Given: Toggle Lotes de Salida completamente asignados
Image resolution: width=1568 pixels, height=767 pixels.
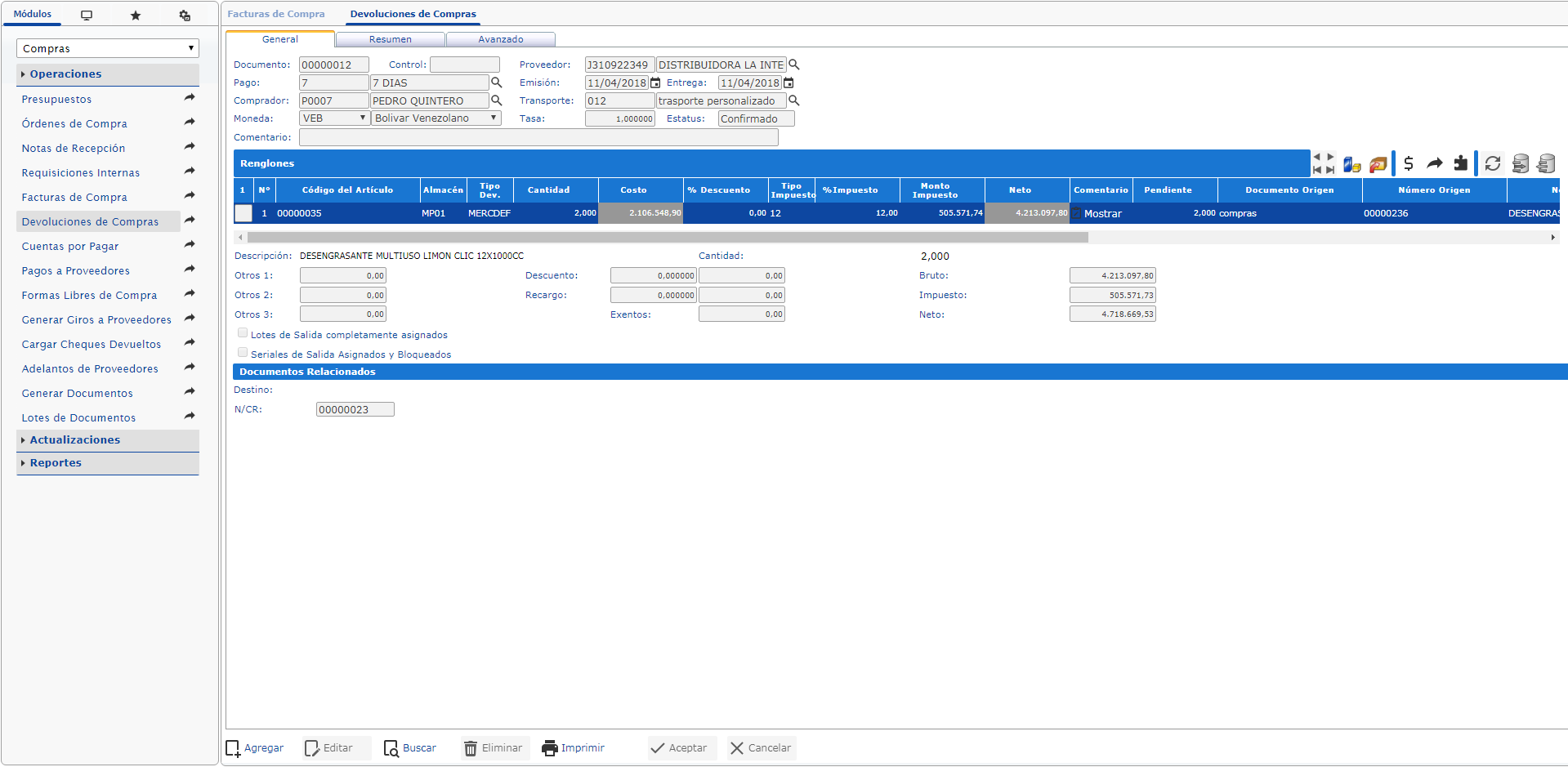Looking at the screenshot, I should click(243, 333).
